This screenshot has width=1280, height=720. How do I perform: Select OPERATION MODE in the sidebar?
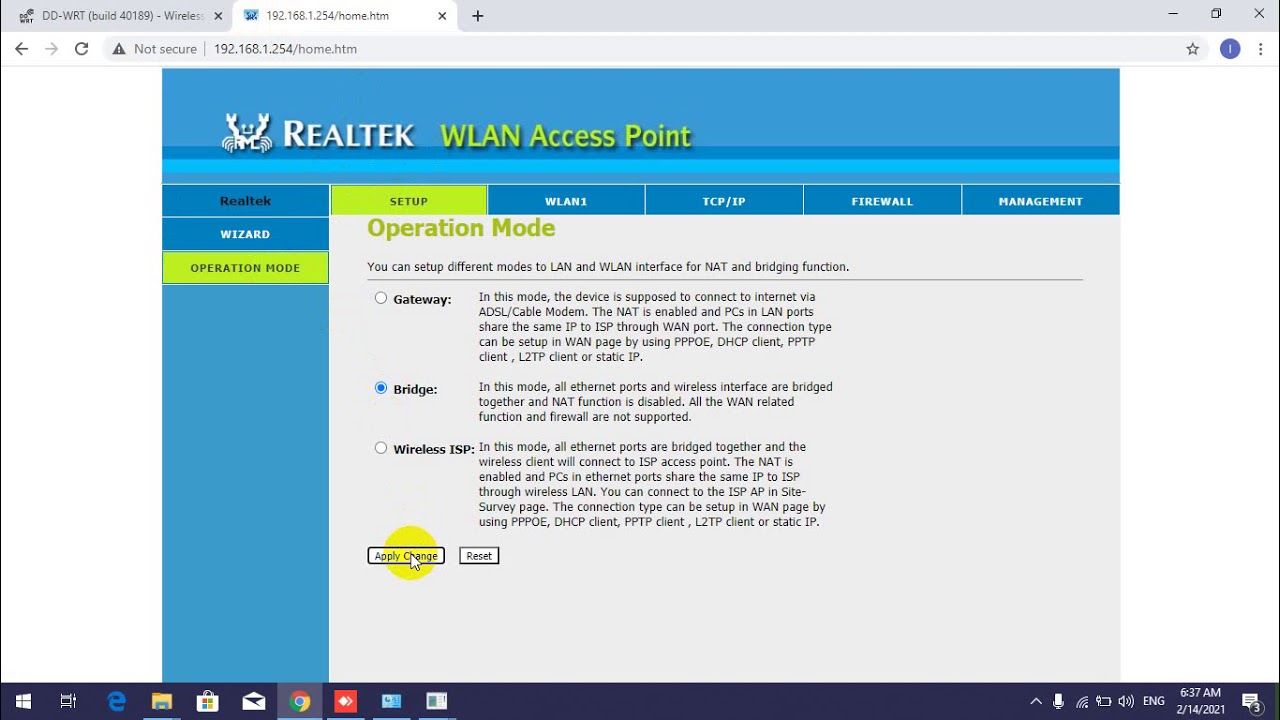point(245,268)
